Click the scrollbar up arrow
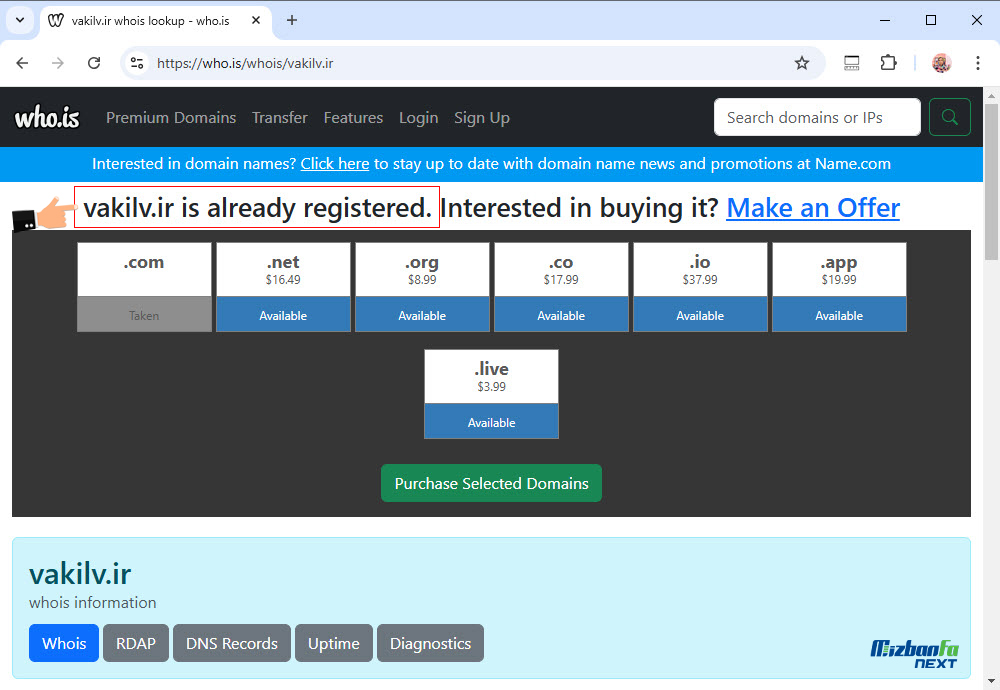This screenshot has height=690, width=1000. (991, 96)
